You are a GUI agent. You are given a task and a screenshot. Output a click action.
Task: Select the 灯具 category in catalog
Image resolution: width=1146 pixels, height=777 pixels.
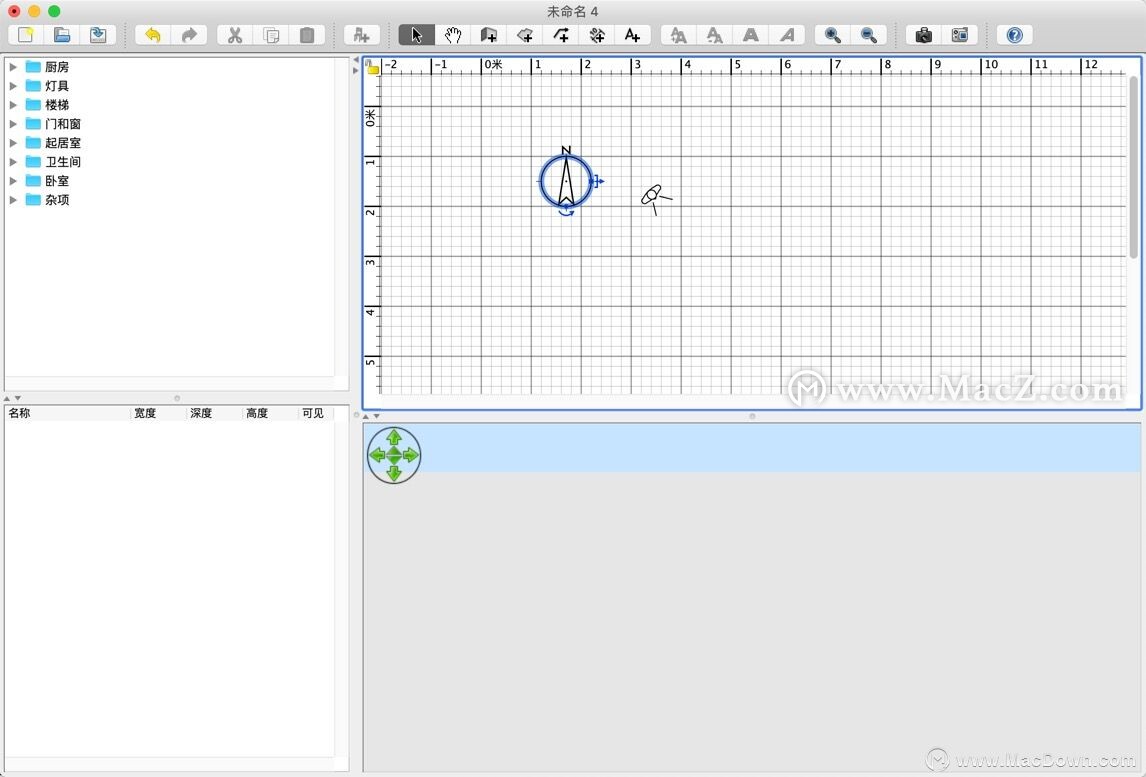(x=57, y=86)
